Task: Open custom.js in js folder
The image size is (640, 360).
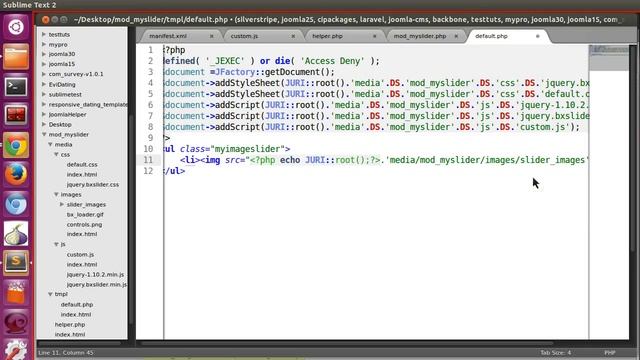Action: click(80, 254)
